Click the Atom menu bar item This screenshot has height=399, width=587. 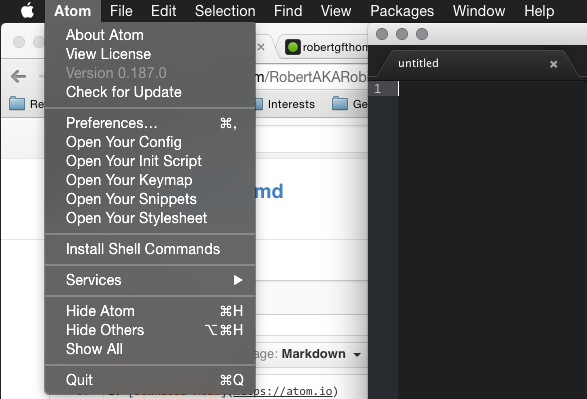73,11
